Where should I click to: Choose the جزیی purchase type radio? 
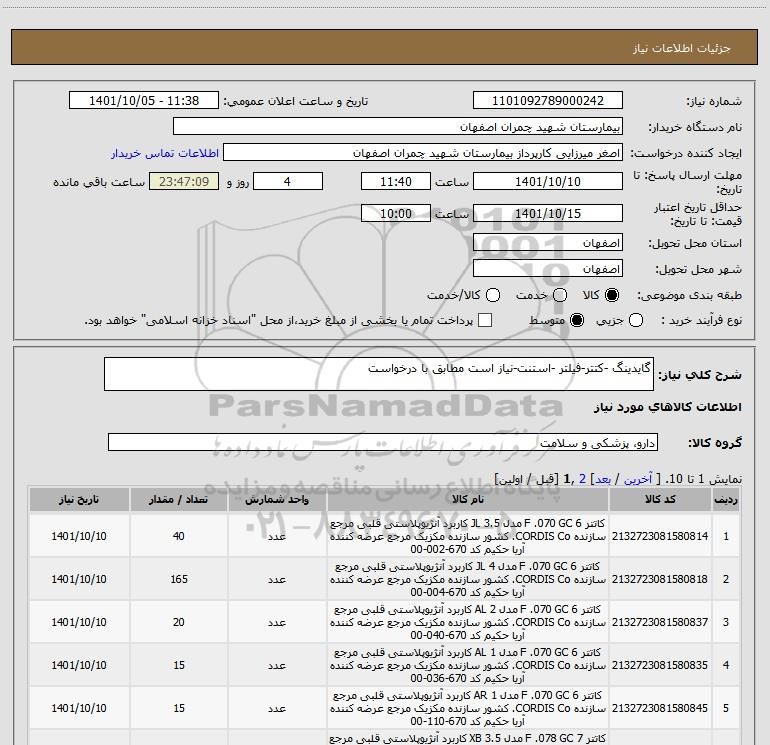pyautogui.click(x=636, y=320)
